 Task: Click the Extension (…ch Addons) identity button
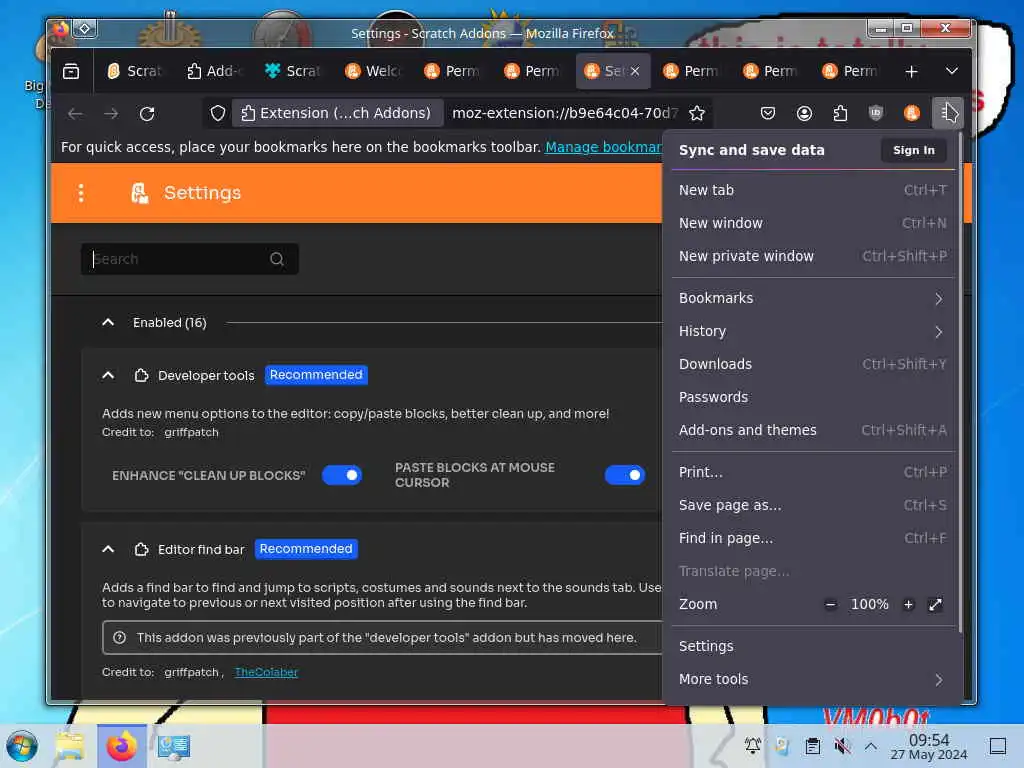click(x=336, y=113)
